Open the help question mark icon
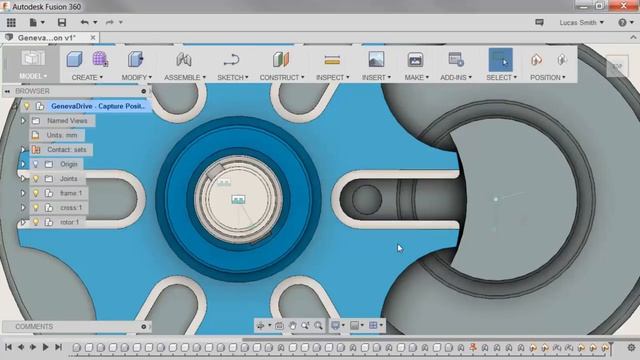The width and height of the screenshot is (640, 360). (622, 22)
